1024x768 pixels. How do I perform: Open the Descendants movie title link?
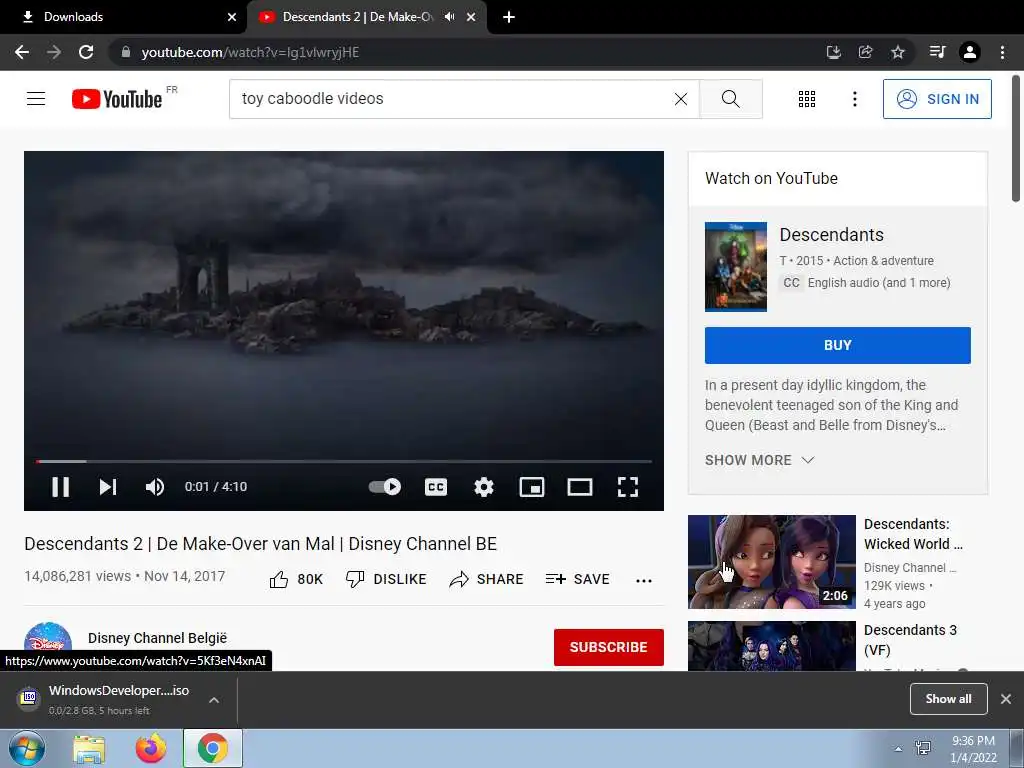[x=831, y=234]
